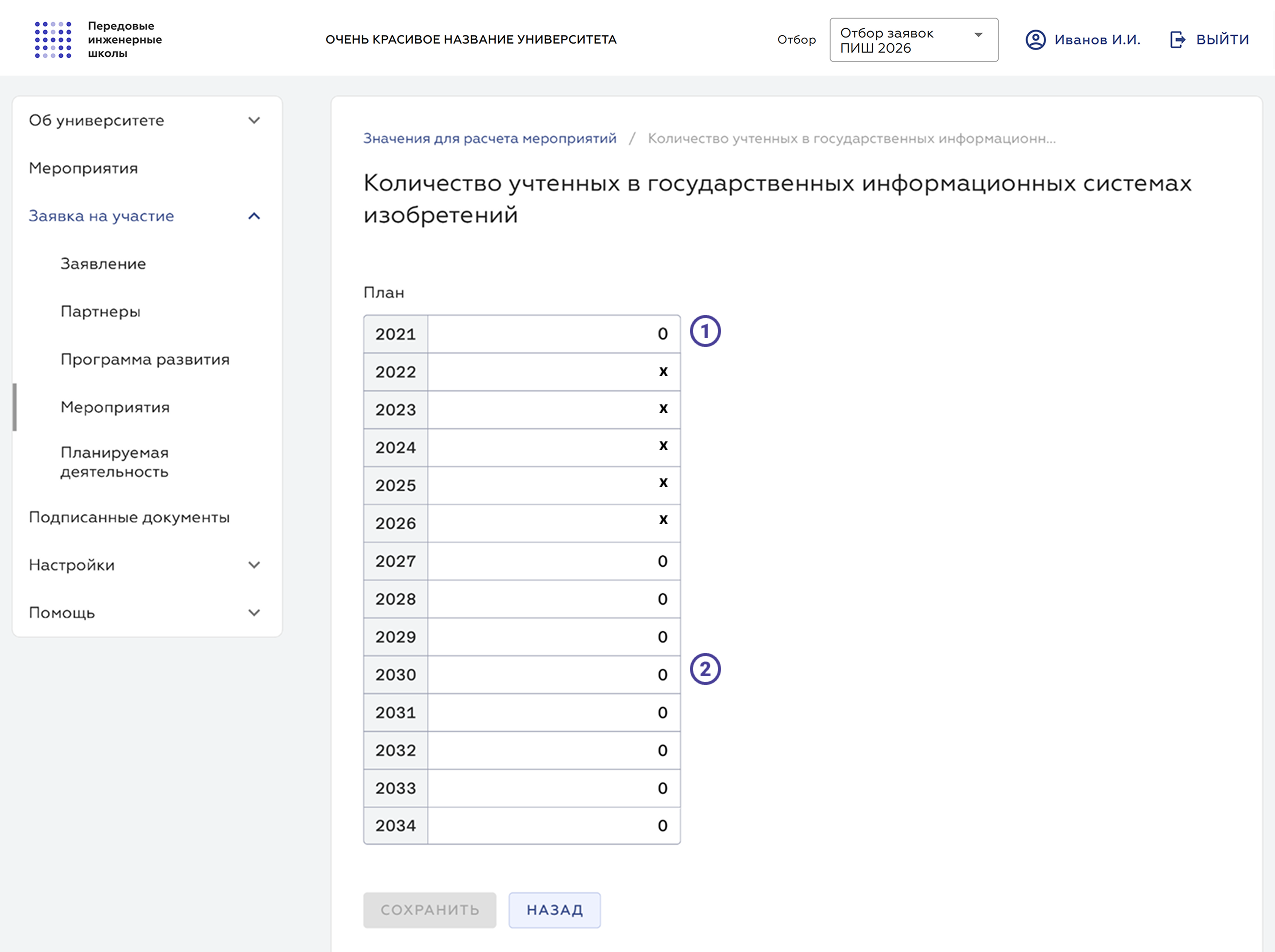
Task: Click the 2021 year label cell
Action: pos(396,334)
